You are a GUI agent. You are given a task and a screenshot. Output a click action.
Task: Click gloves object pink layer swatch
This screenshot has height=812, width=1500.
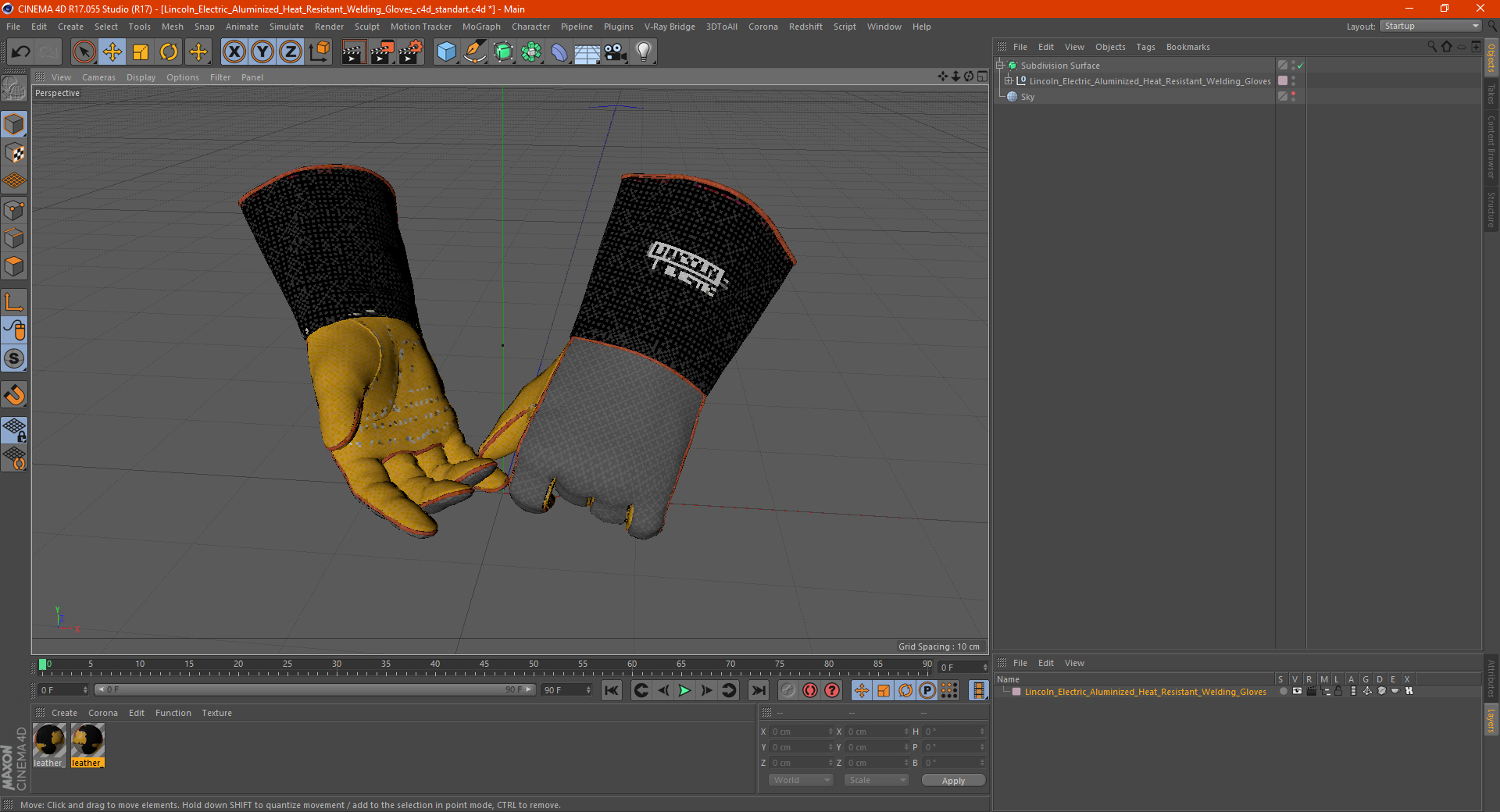[1283, 81]
